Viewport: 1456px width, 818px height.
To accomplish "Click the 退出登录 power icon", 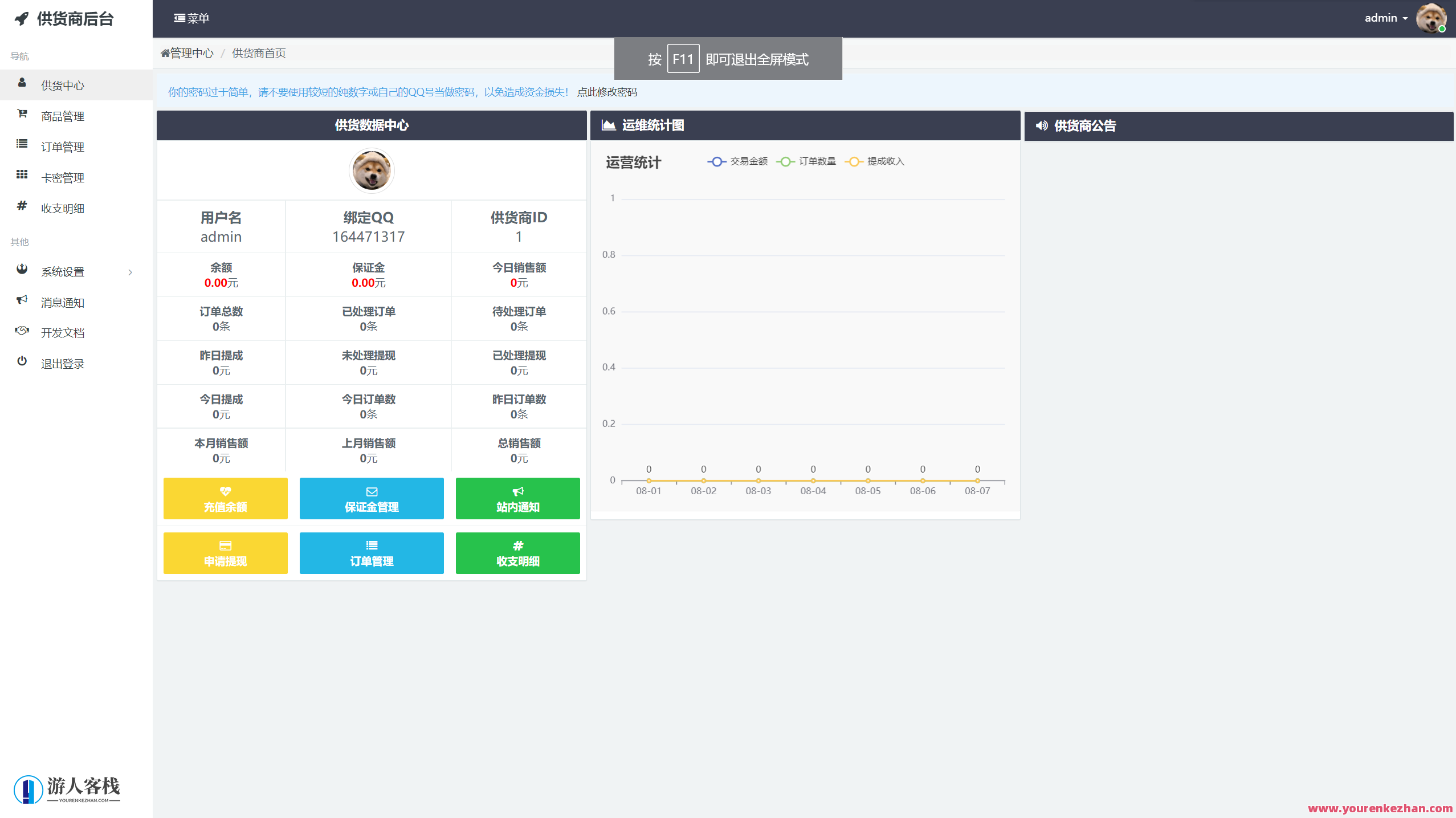I will click(22, 363).
